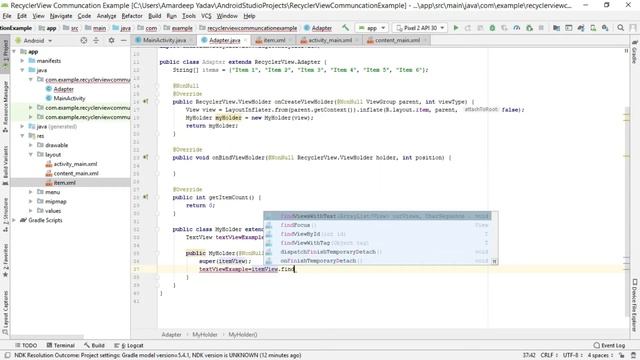Click the Make Project hammer icon
Image resolution: width=640 pixels, height=360 pixels.
pyautogui.click(x=345, y=28)
